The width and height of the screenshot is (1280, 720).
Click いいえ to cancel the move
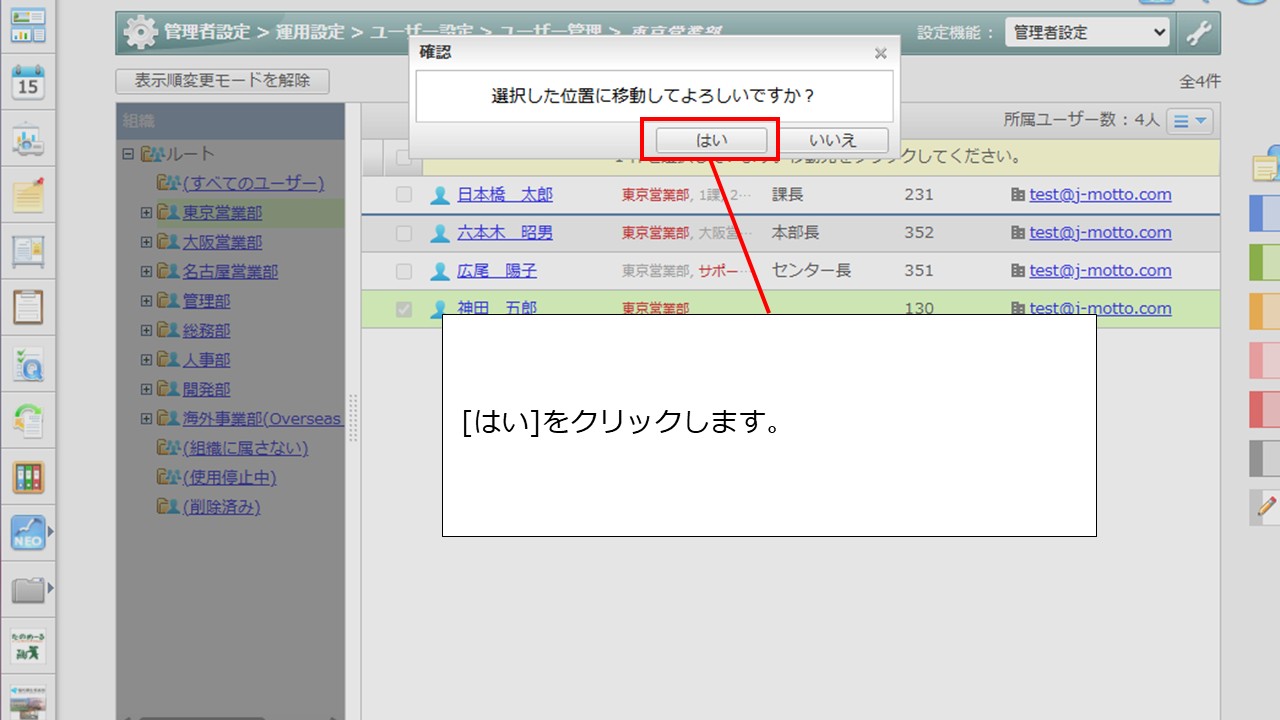(833, 140)
